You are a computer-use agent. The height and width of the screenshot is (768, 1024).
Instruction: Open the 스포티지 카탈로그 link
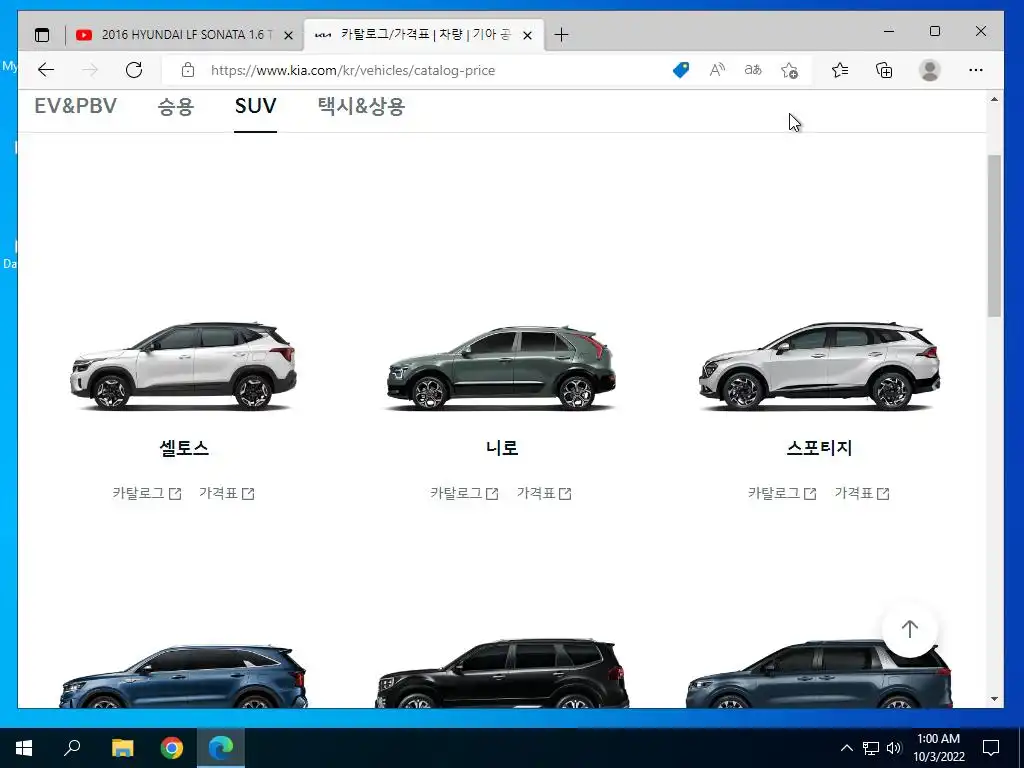tap(782, 493)
